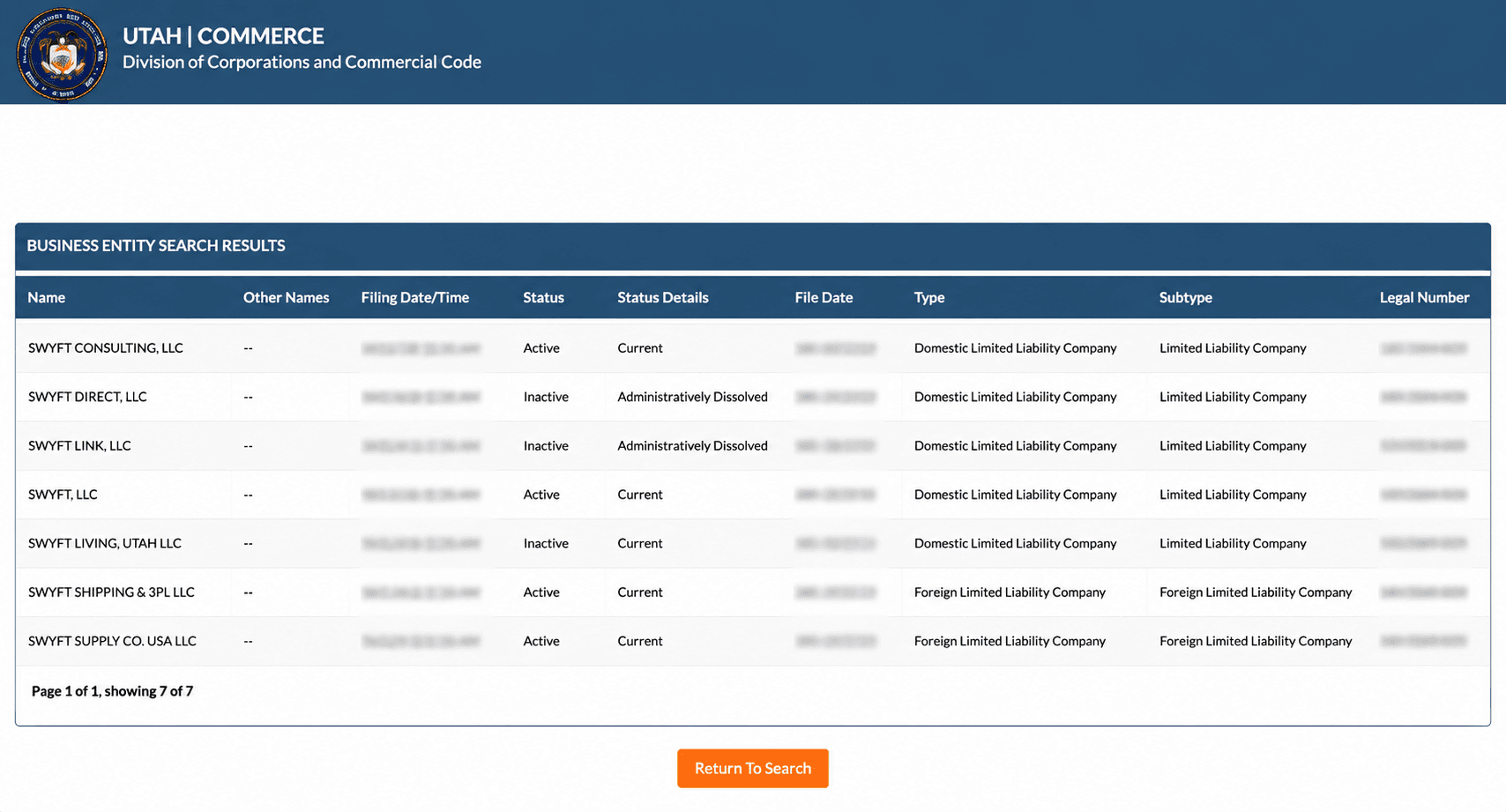Select SWYFT SUPPLY CO. USA LLC
Viewport: 1506px width, 812px height.
coord(112,641)
